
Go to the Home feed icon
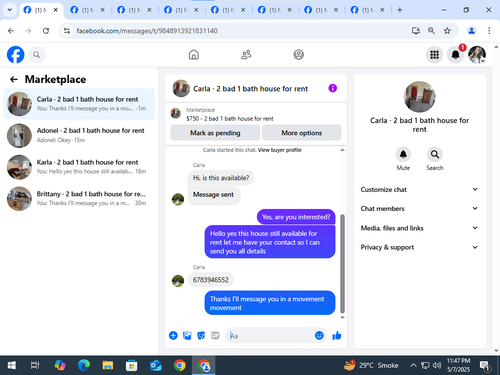194,55
